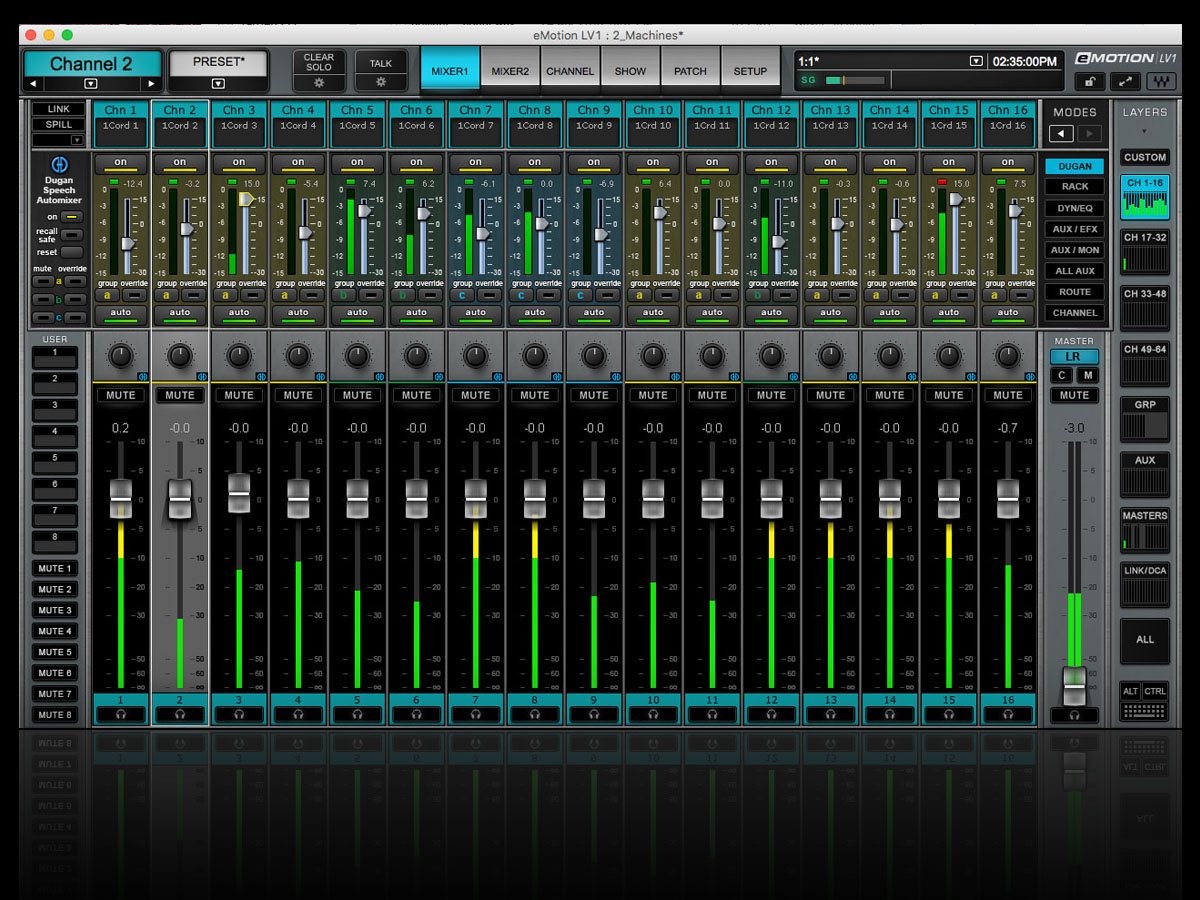Click the lock icon under the eMotion logo
The height and width of the screenshot is (900, 1200).
1090,82
